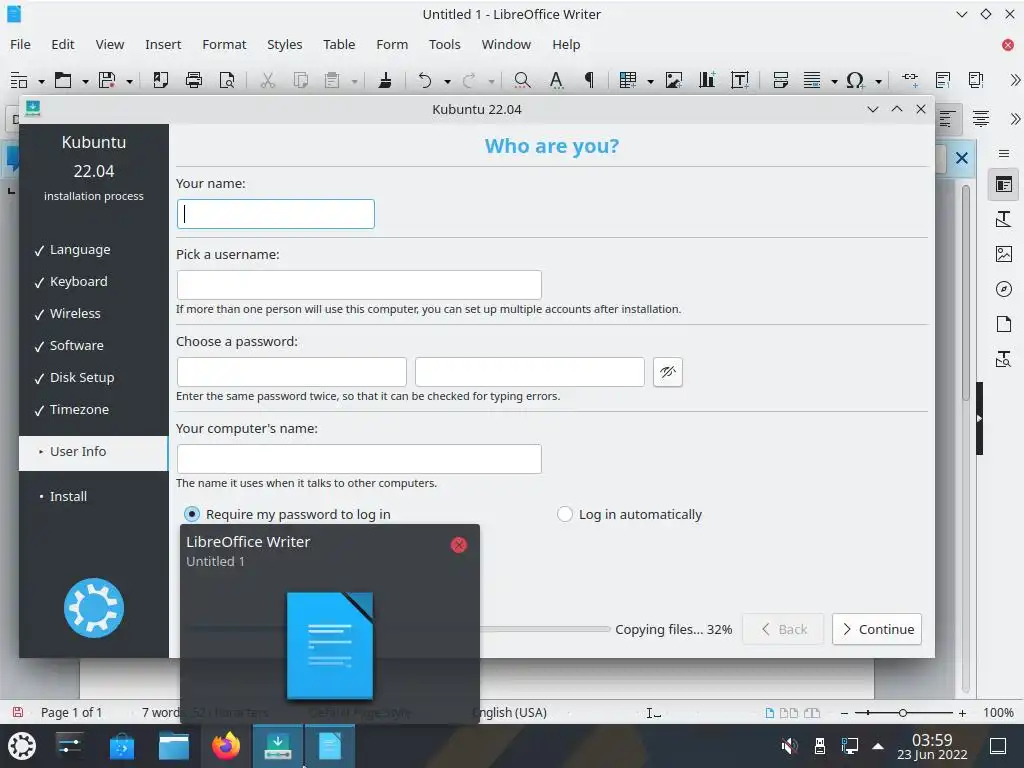1024x768 pixels.
Task: Open Writer sidebar settings hamburger menu
Action: [1004, 153]
